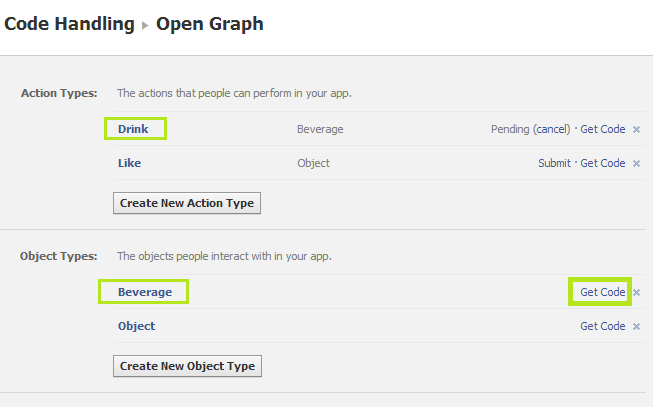Open the Like action type
653x407 pixels.
coord(129,163)
